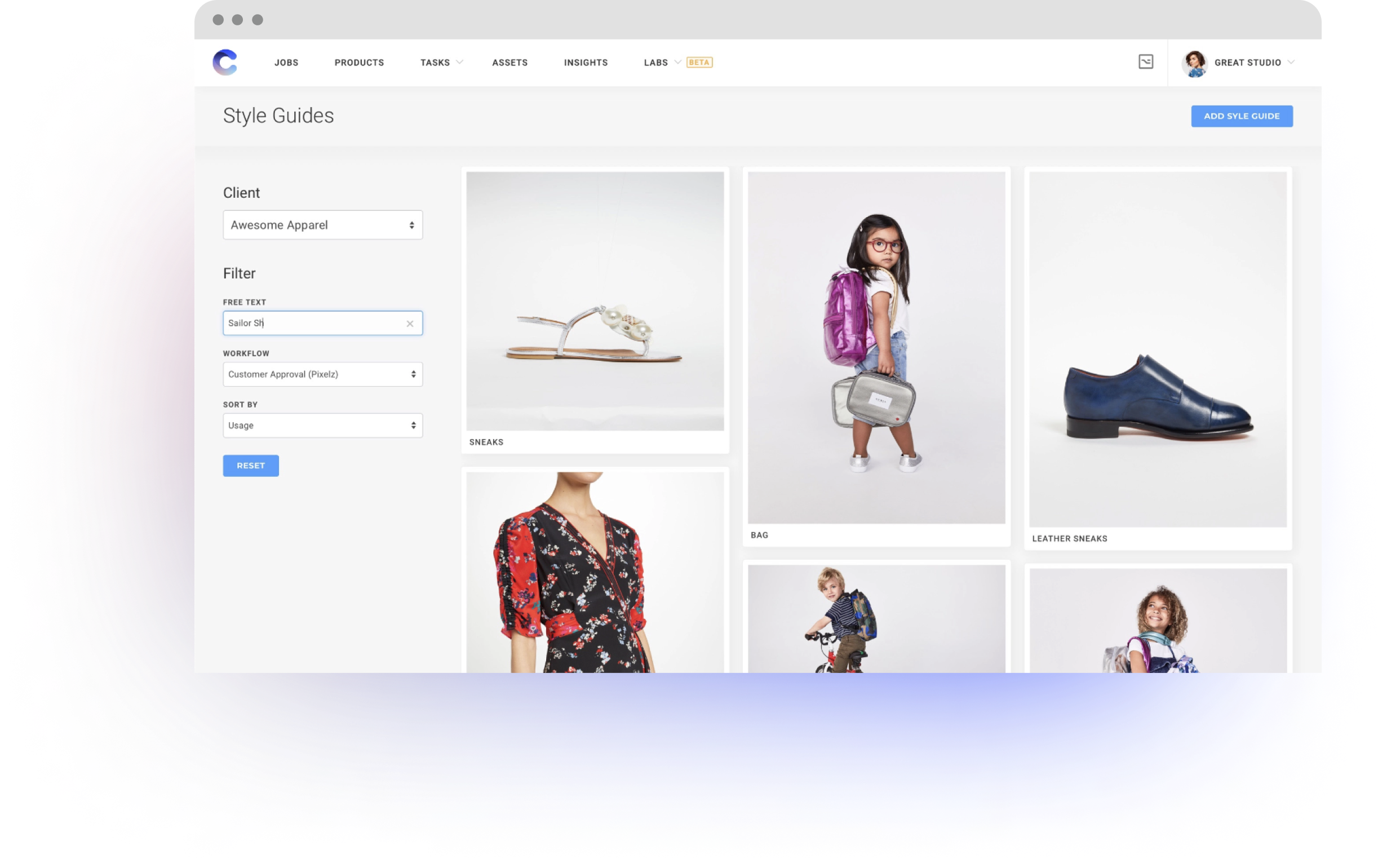Image resolution: width=1378 pixels, height=868 pixels.
Task: Open the Workflow dropdown showing Customer Approval
Action: [322, 374]
